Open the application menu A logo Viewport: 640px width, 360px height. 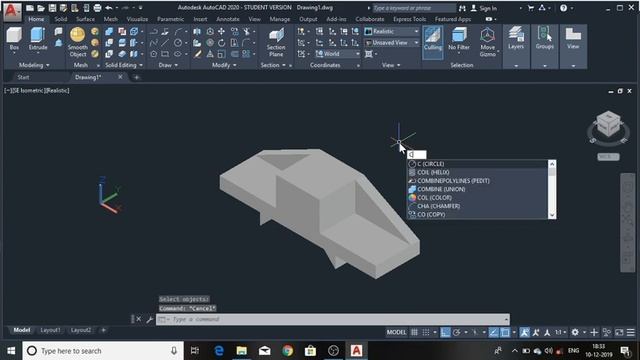click(12, 11)
